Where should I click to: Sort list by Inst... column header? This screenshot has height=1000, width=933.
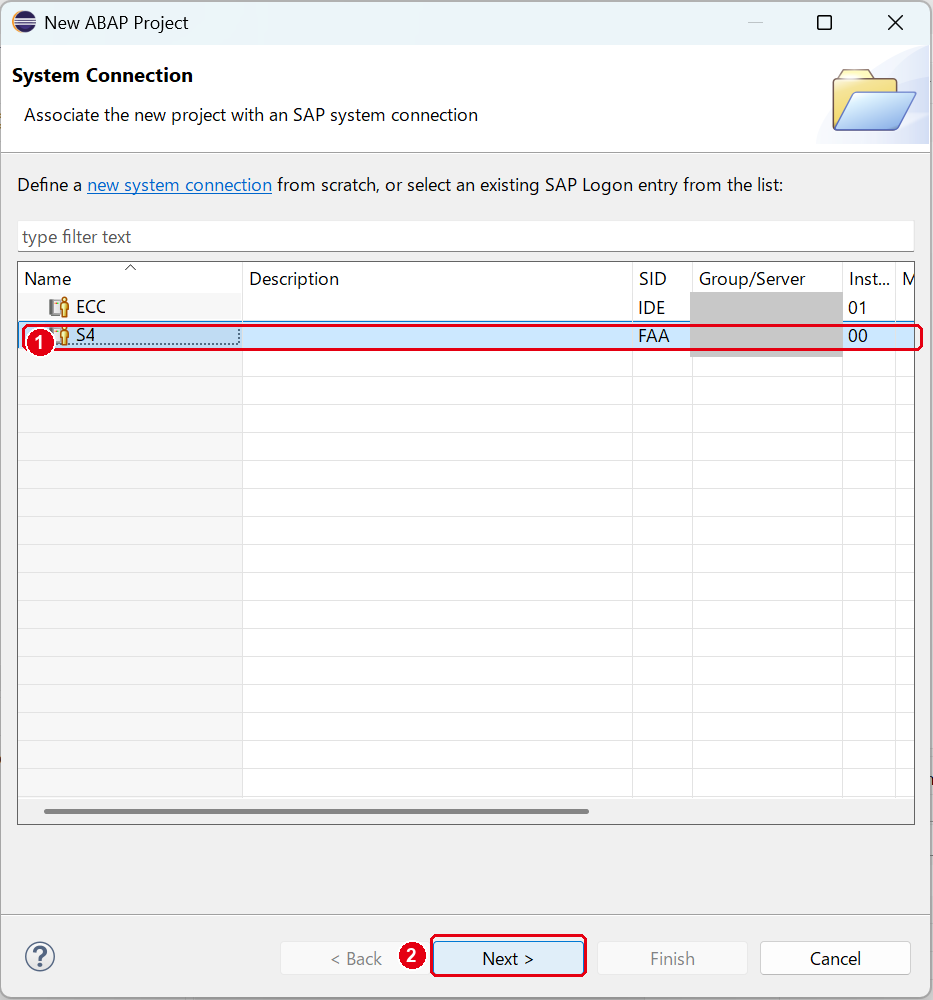869,279
